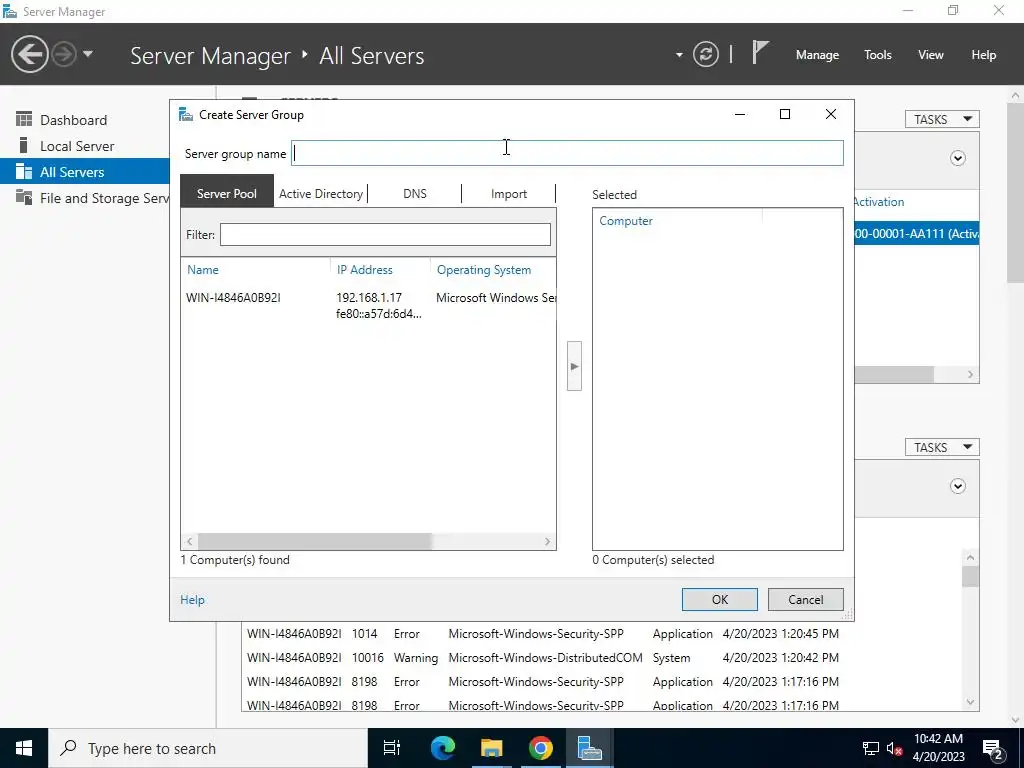Select server WIN-I4846A0B92I in the pool list
Viewport: 1024px width, 768px height.
(368, 305)
